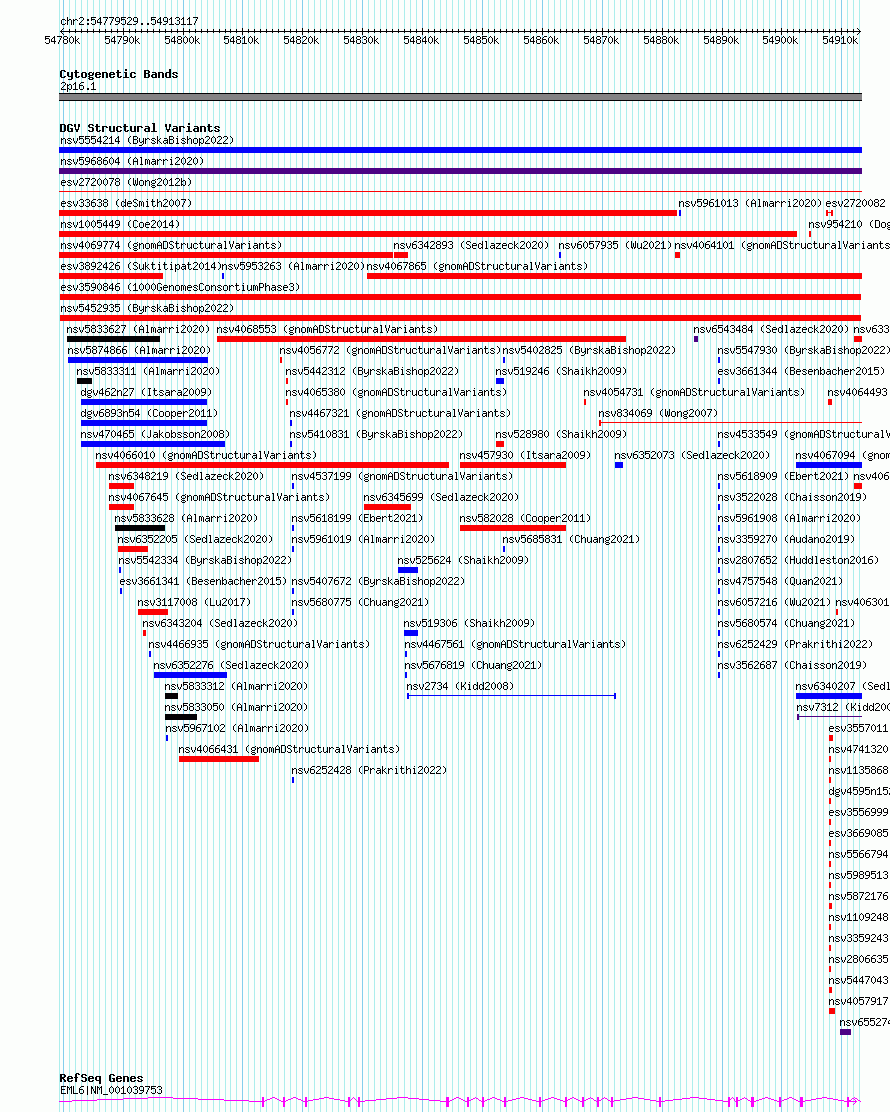Open variant nsv457930 (Itsara2009)

[x=525, y=455]
